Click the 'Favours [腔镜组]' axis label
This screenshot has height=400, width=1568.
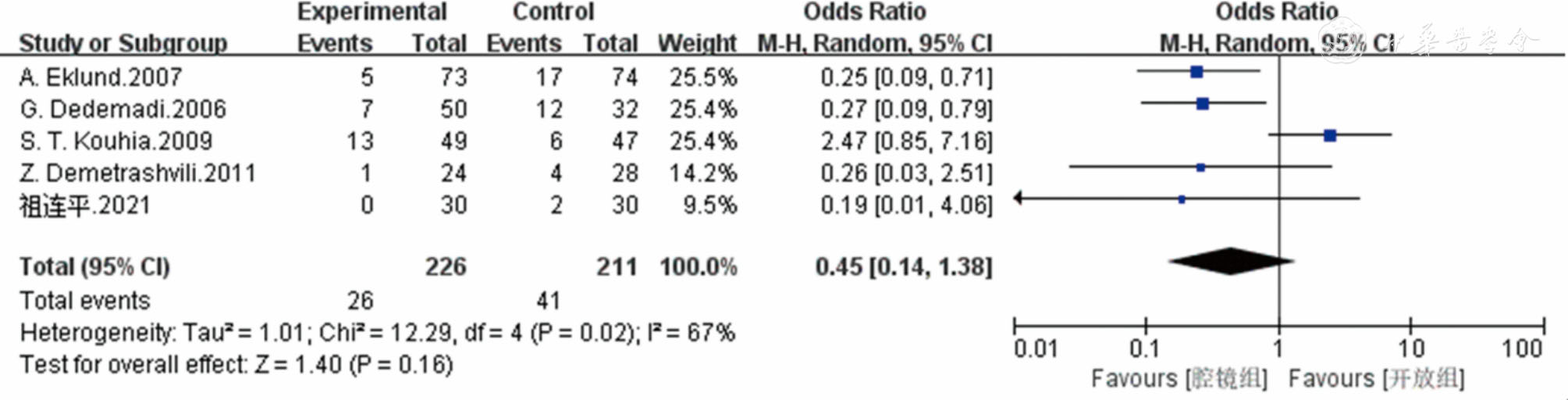coord(1179,379)
